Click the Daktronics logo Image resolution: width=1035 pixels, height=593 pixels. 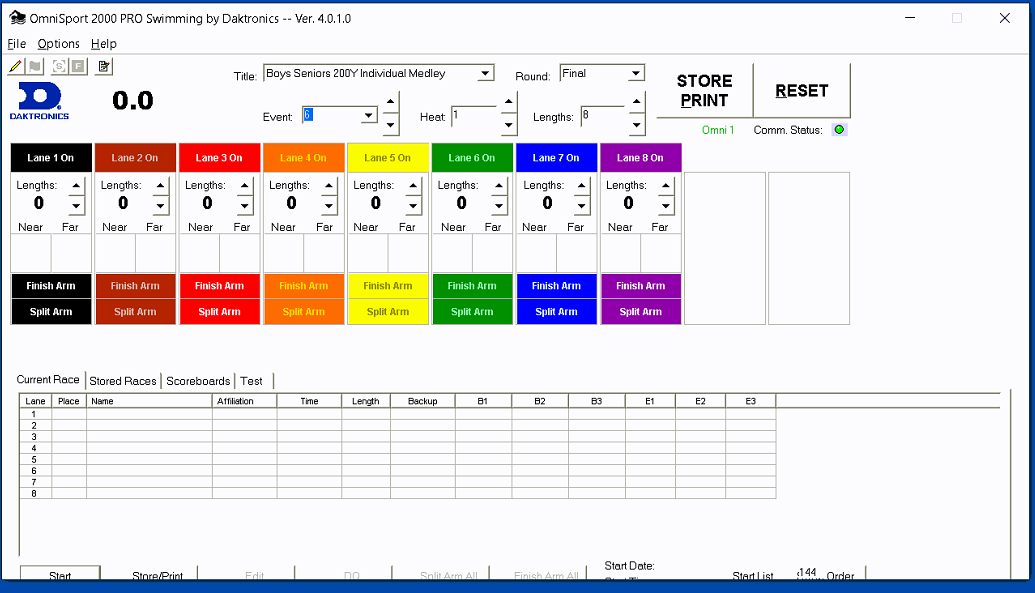pyautogui.click(x=40, y=101)
